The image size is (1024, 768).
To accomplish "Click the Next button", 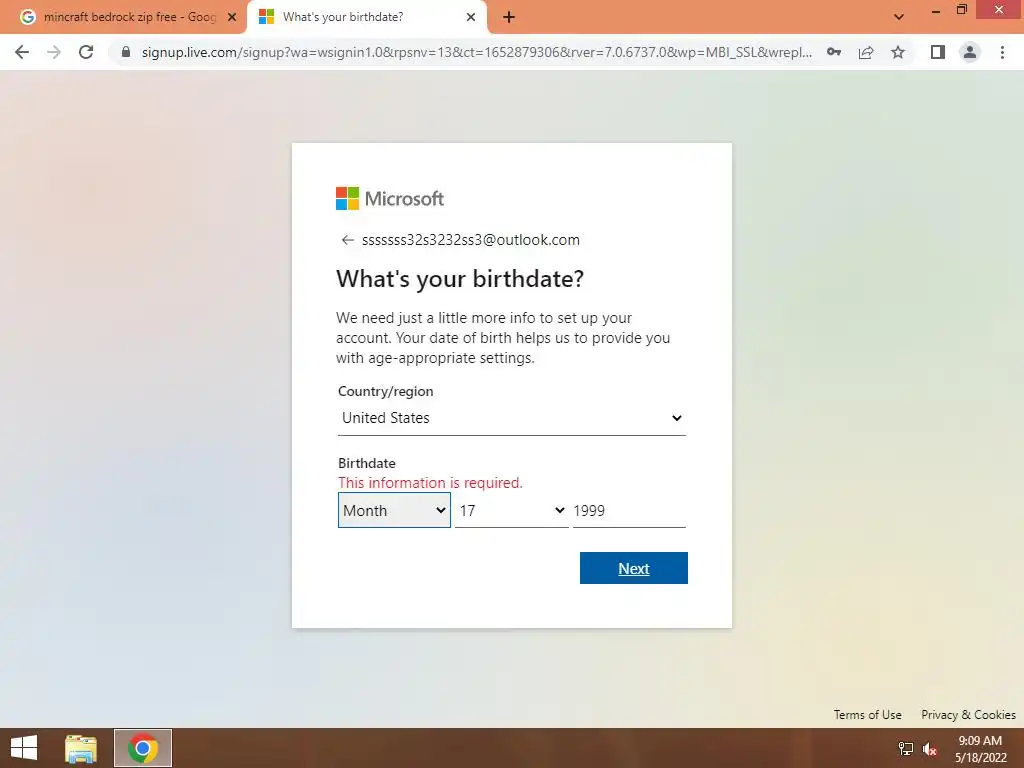I will tap(633, 568).
